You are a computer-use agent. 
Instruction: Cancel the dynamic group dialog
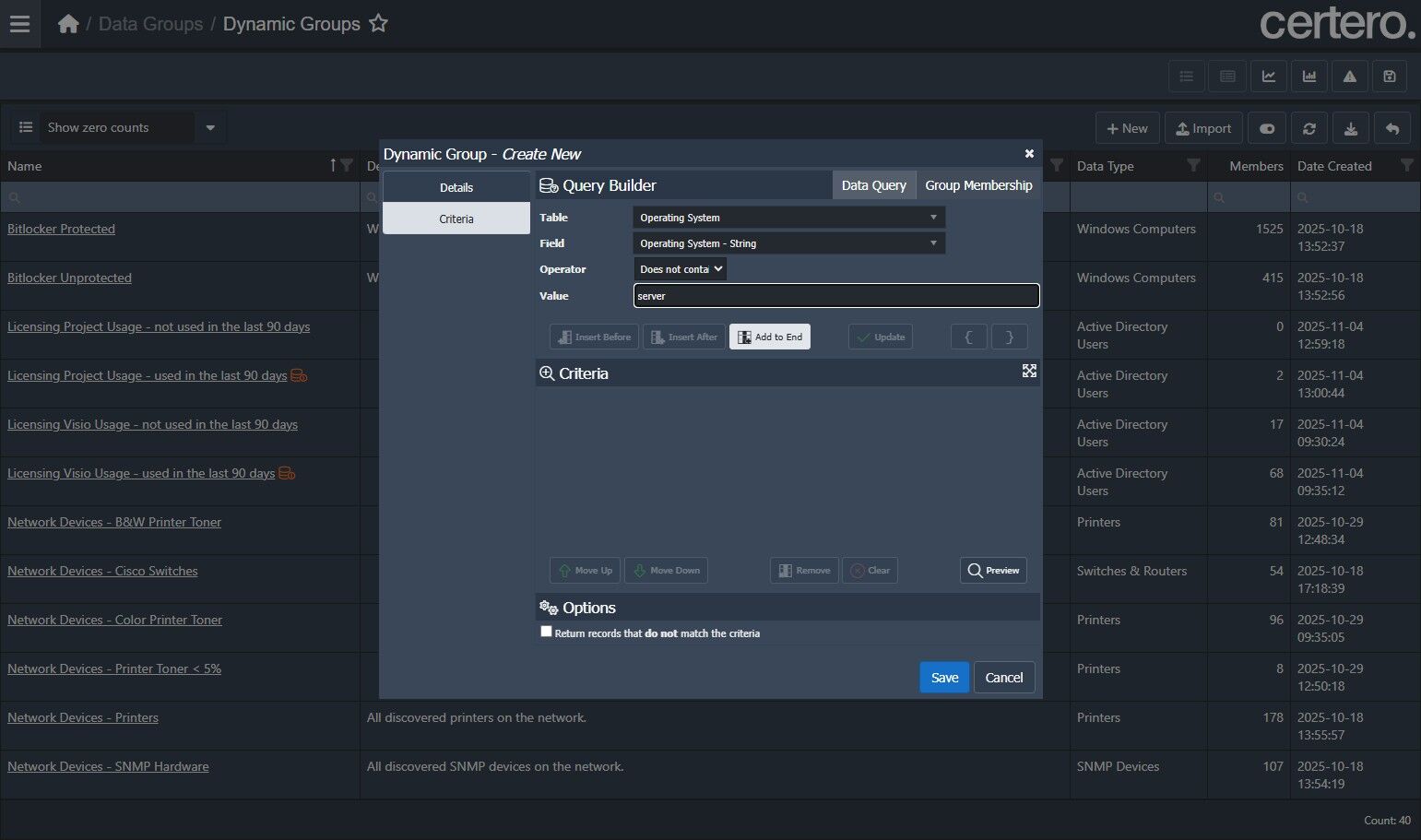1004,678
